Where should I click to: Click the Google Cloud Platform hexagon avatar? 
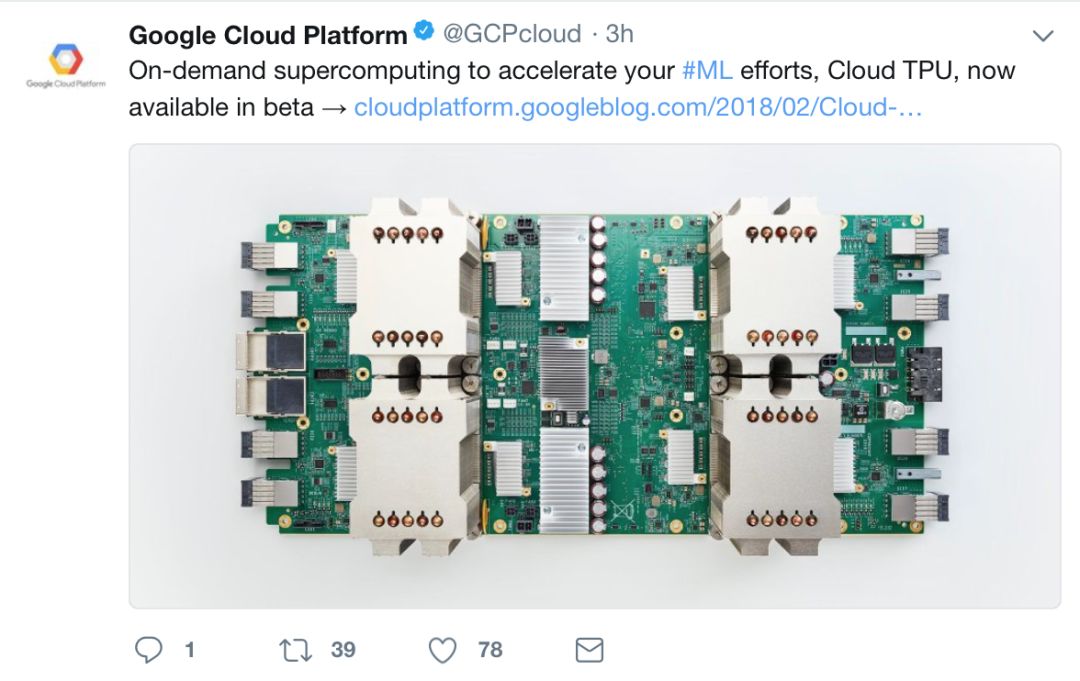[66, 58]
